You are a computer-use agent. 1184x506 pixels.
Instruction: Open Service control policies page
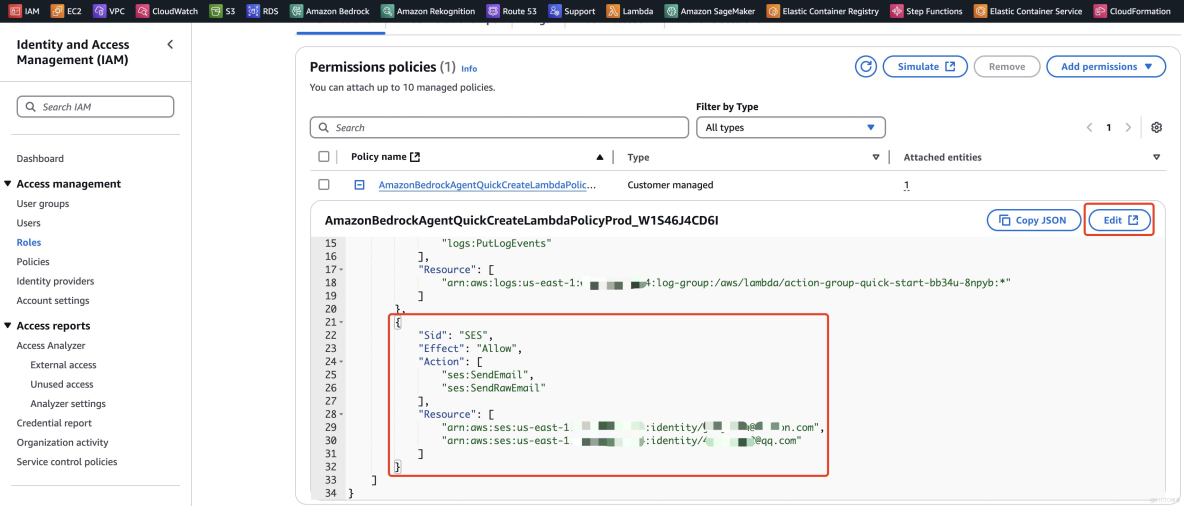[67, 461]
